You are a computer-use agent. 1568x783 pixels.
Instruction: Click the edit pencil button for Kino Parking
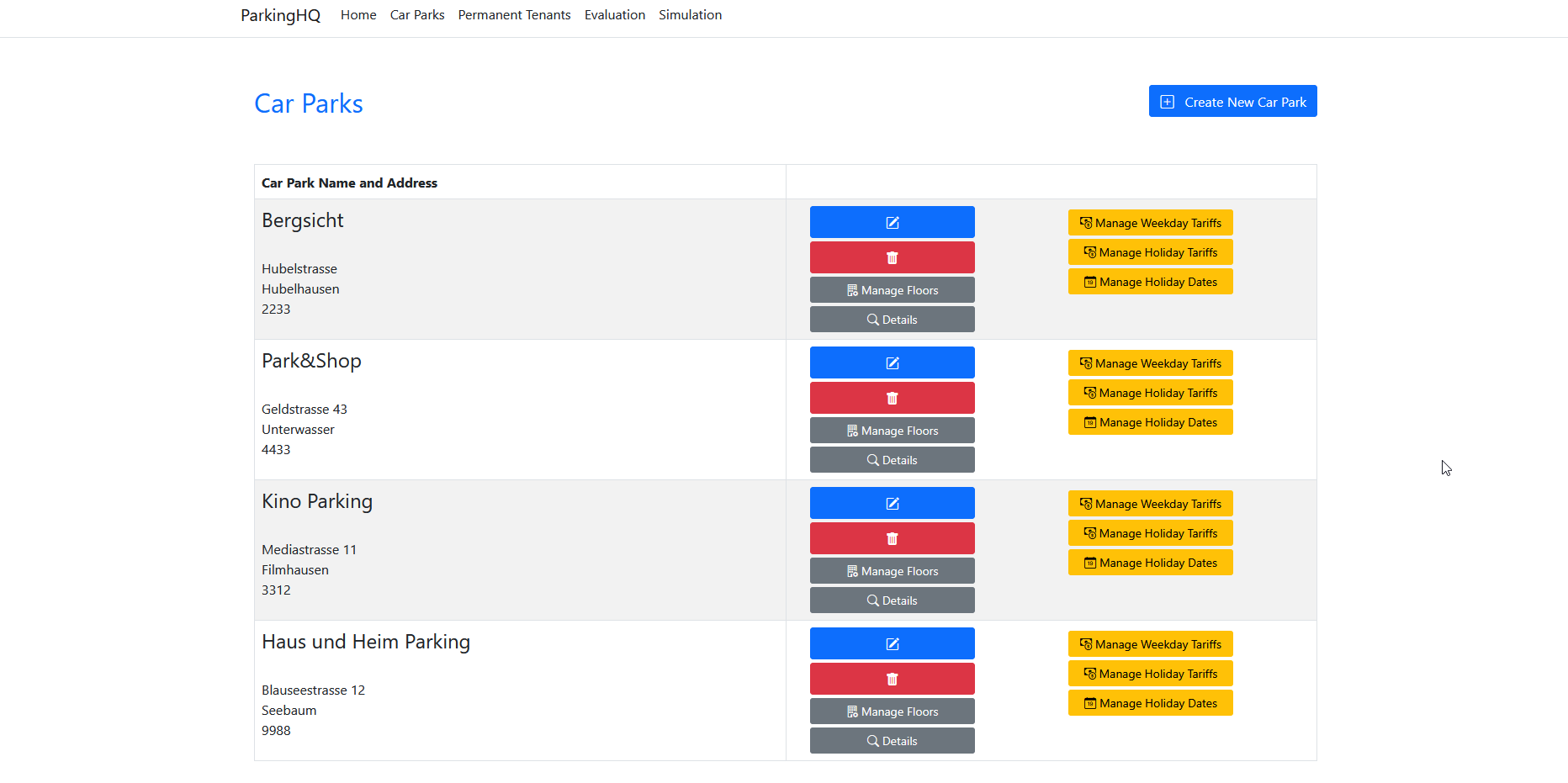(892, 503)
